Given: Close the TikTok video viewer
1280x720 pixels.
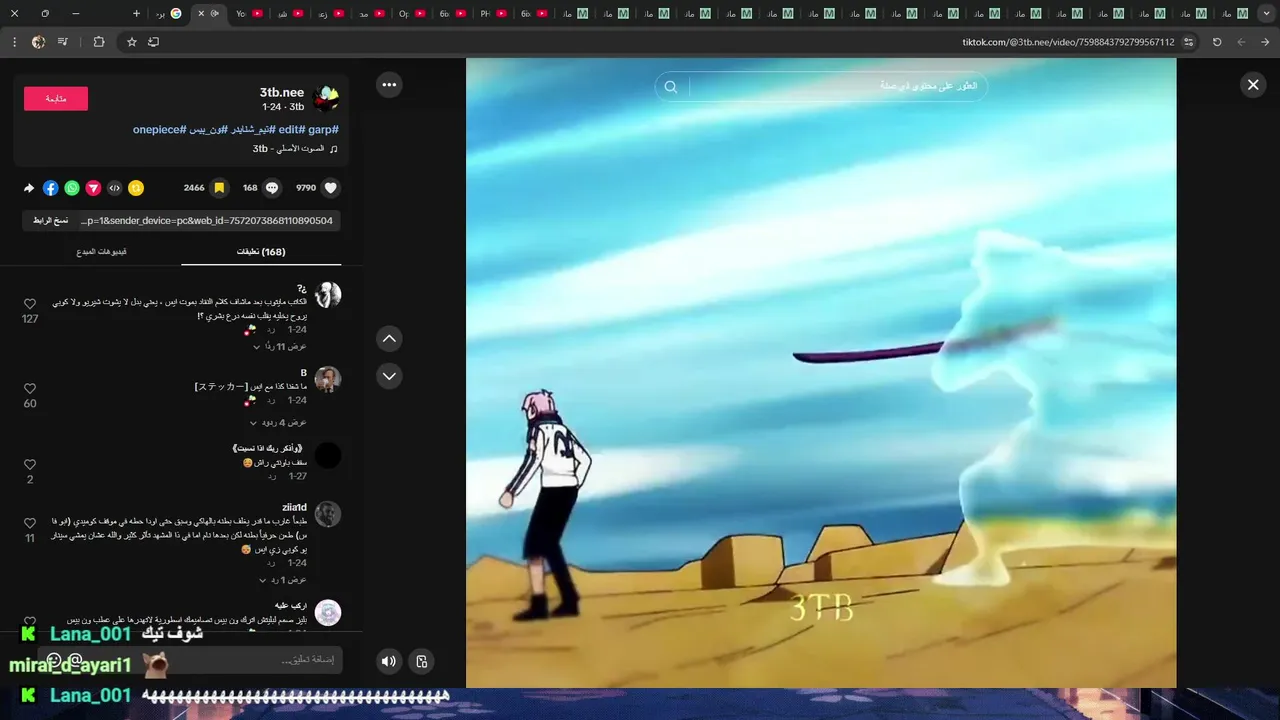Looking at the screenshot, I should (1252, 85).
